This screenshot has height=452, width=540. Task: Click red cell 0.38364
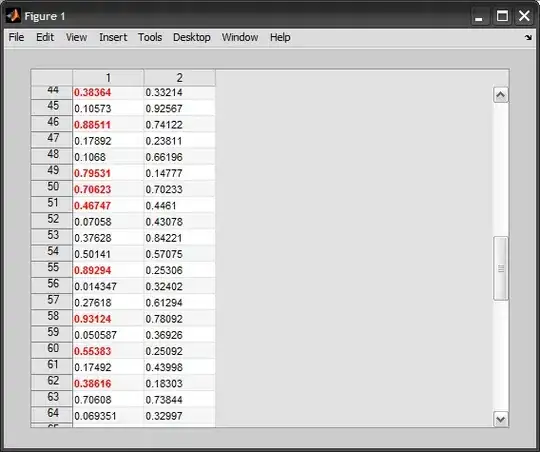108,92
